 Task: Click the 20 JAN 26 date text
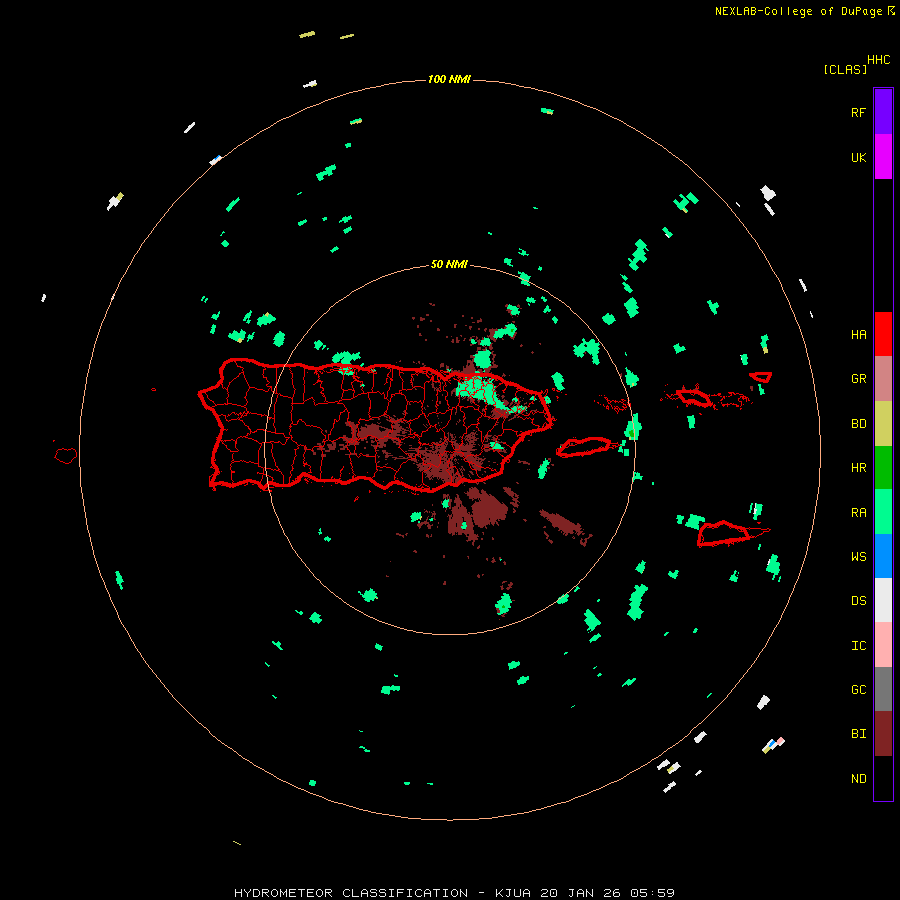(580, 893)
